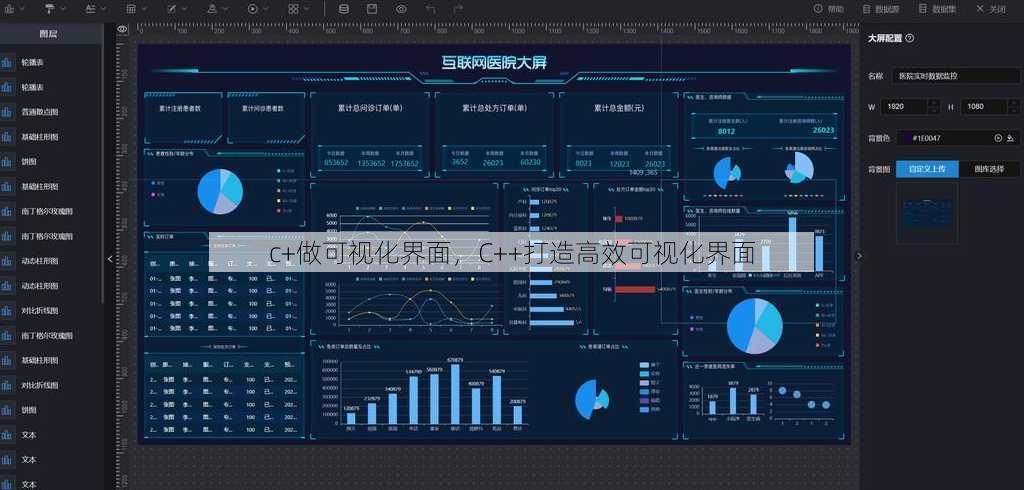This screenshot has height=490, width=1024.
Task: Select the 图库选择 background option
Action: point(989,169)
